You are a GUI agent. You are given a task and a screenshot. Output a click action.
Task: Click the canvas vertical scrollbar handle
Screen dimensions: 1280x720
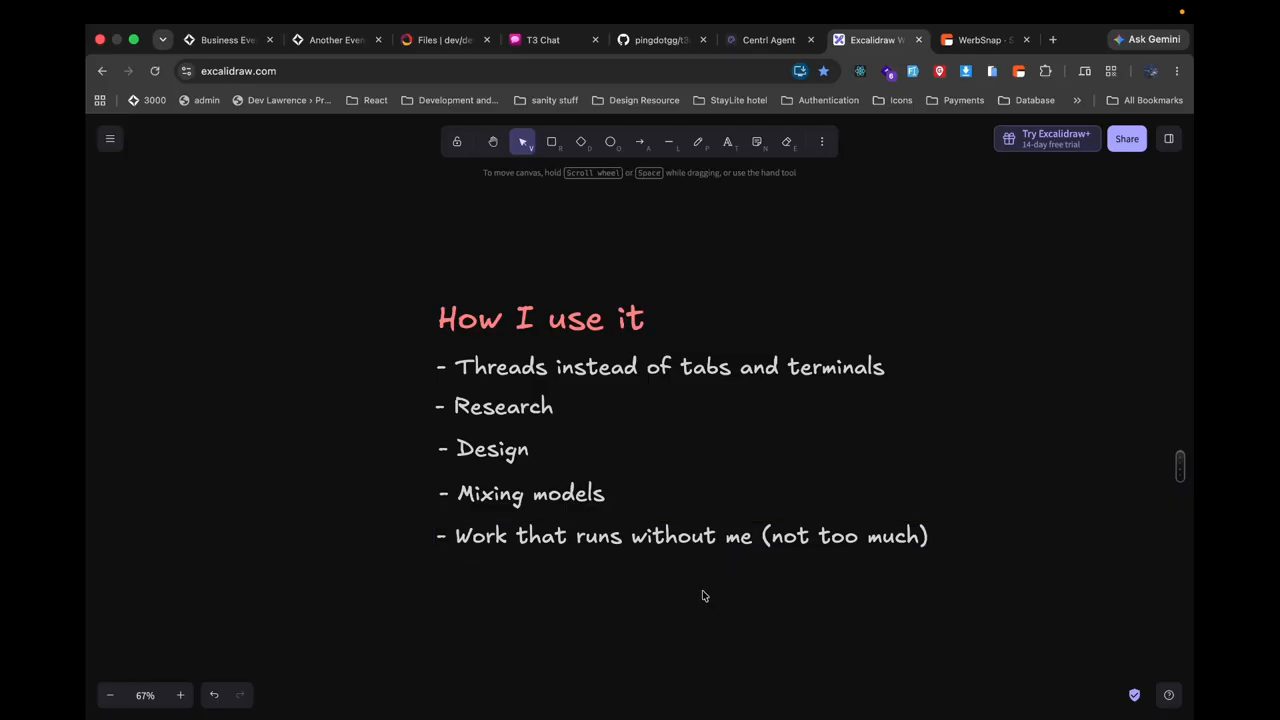pyautogui.click(x=1180, y=466)
